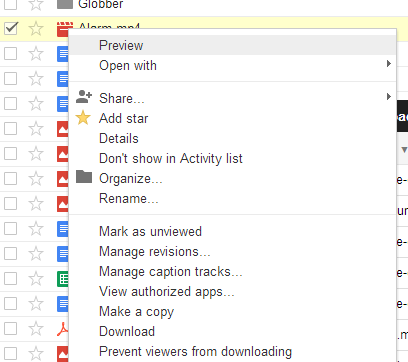This screenshot has width=408, height=362.
Task: Uncheck the Alarm.mp4 row checkbox
Action: pyautogui.click(x=11, y=28)
